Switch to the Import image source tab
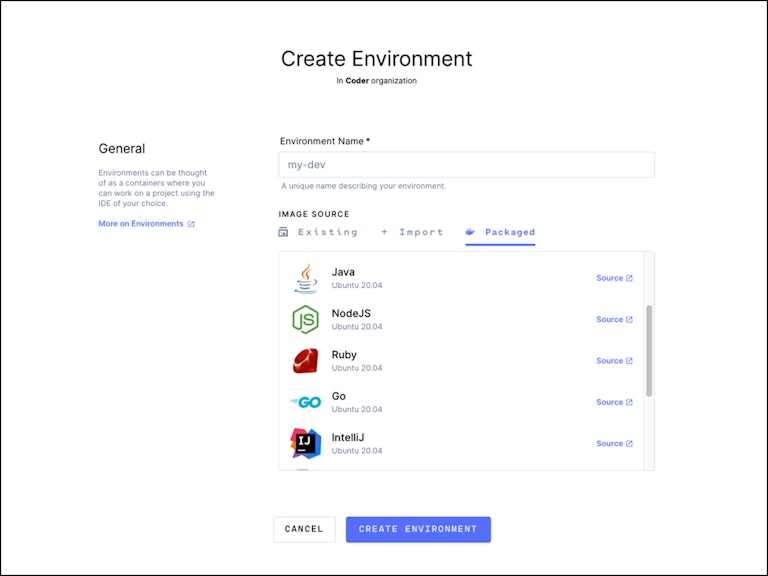The height and width of the screenshot is (576, 768). tap(412, 232)
